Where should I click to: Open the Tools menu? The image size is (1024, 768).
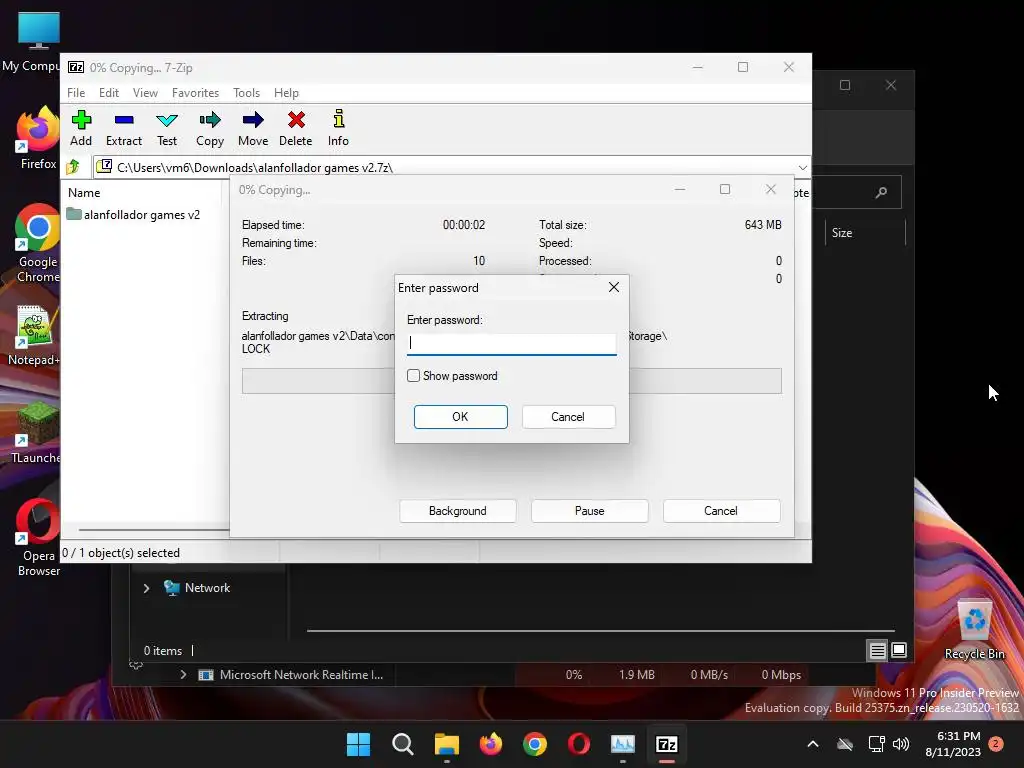click(246, 93)
